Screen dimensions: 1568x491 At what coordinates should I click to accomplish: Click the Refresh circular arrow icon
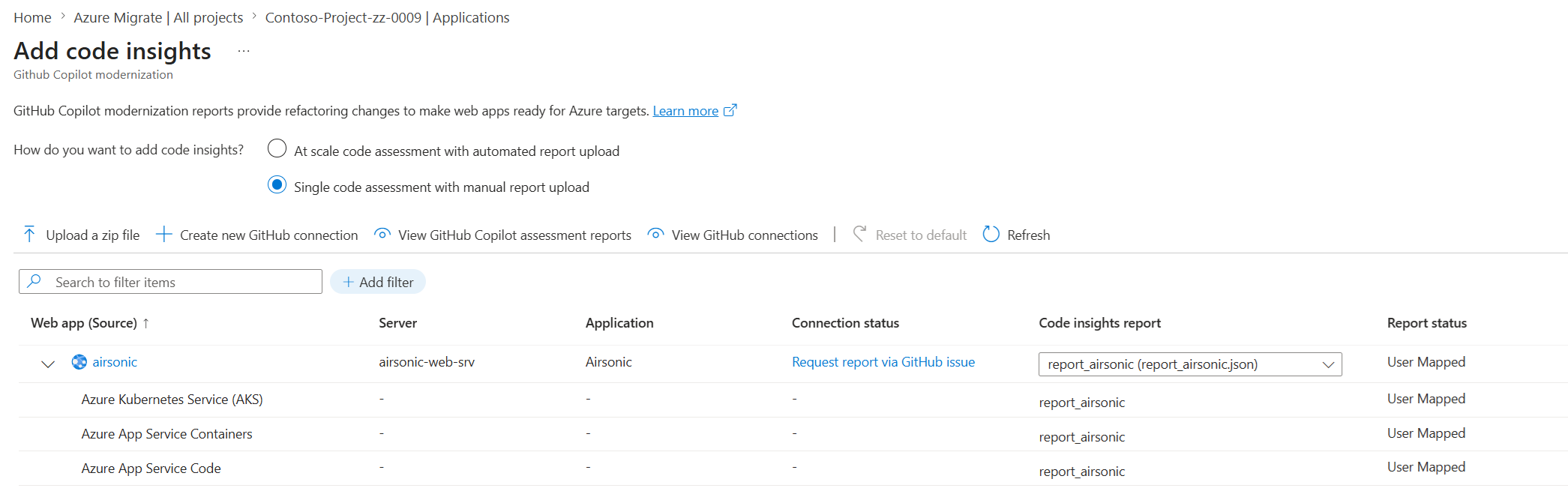coord(991,234)
